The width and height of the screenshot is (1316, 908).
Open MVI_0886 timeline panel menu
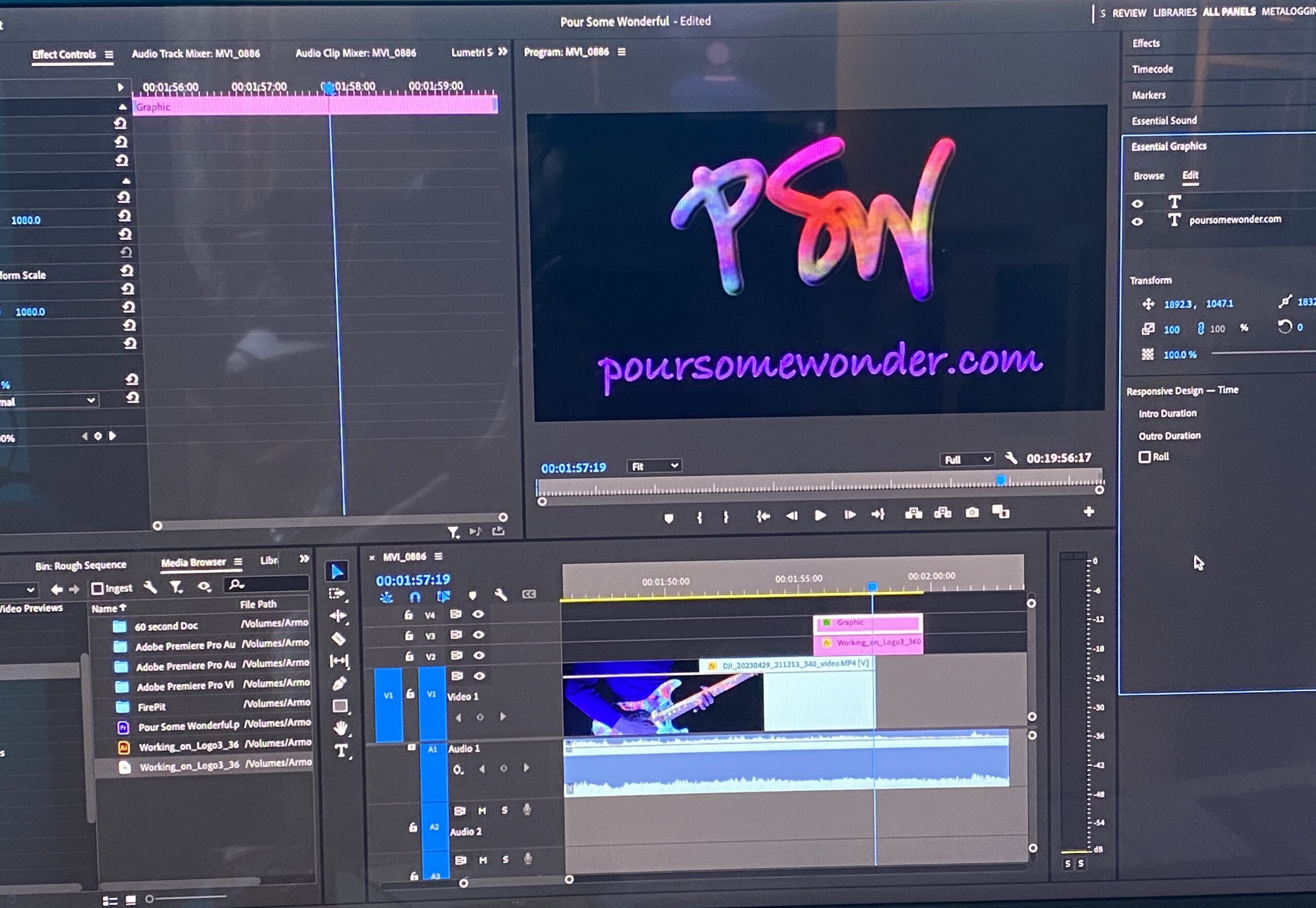(438, 556)
